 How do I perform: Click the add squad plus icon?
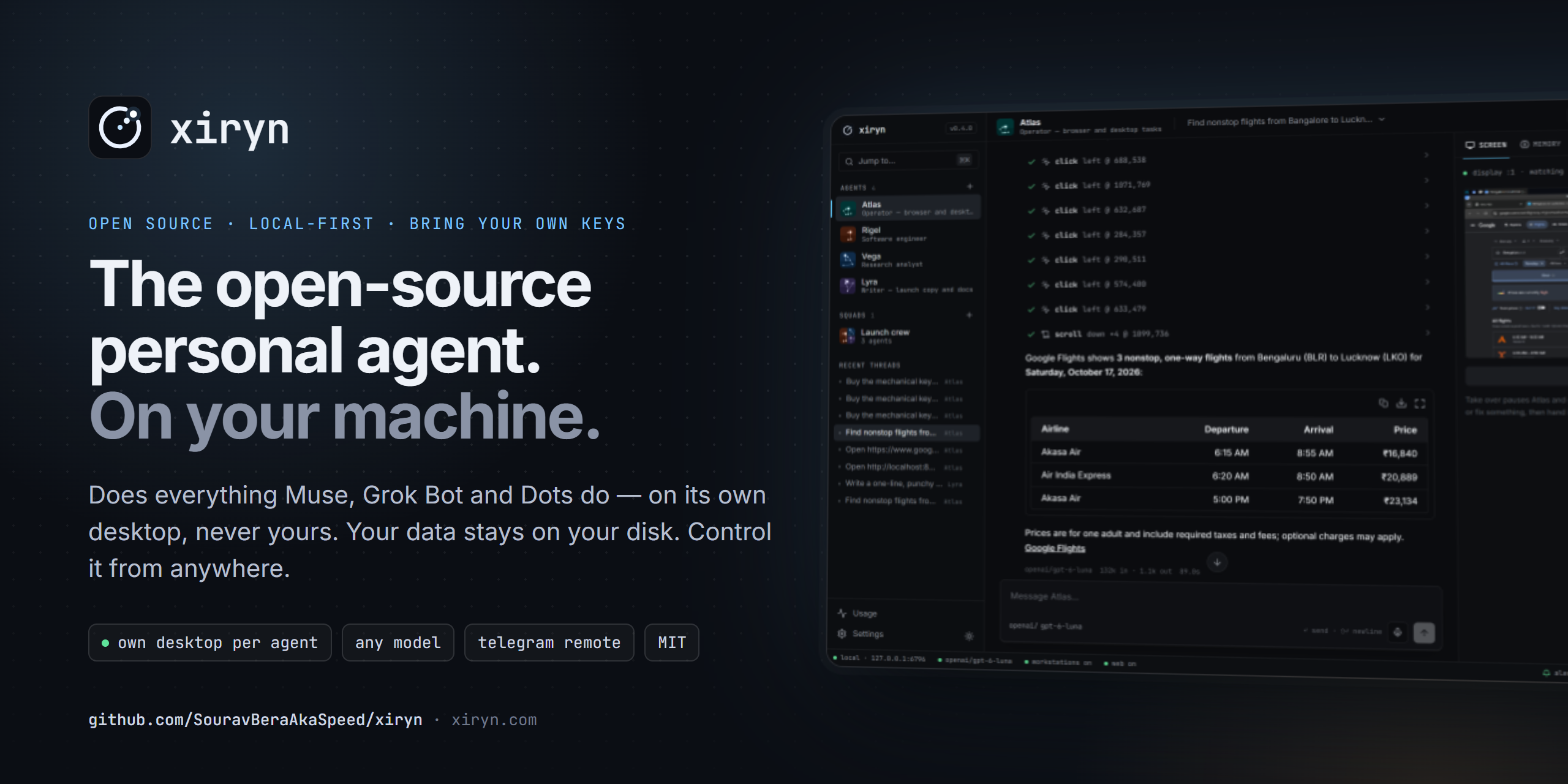pos(969,315)
